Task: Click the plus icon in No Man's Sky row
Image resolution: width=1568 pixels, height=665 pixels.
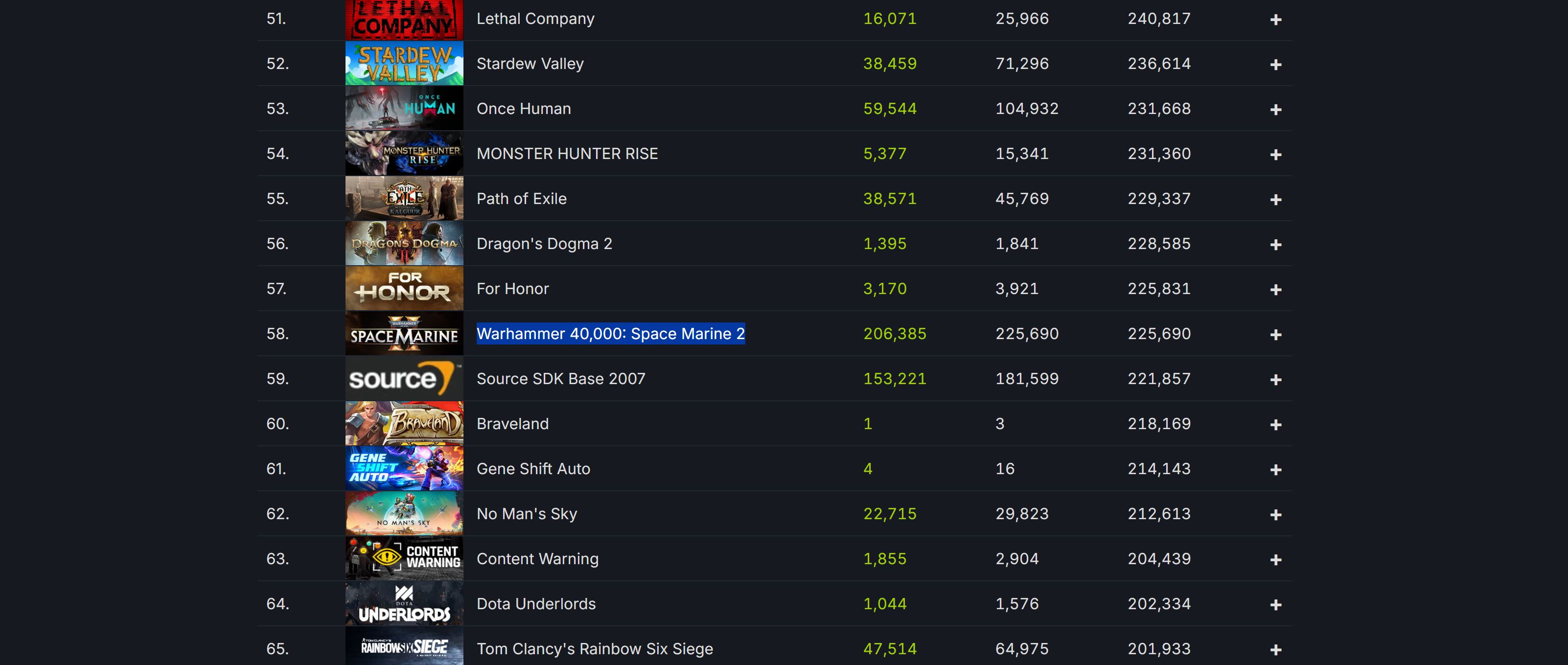Action: pyautogui.click(x=1276, y=515)
